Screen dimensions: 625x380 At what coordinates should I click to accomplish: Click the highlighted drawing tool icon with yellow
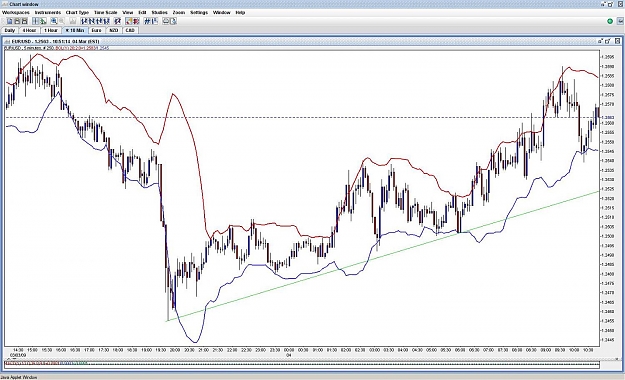pyautogui.click(x=129, y=21)
